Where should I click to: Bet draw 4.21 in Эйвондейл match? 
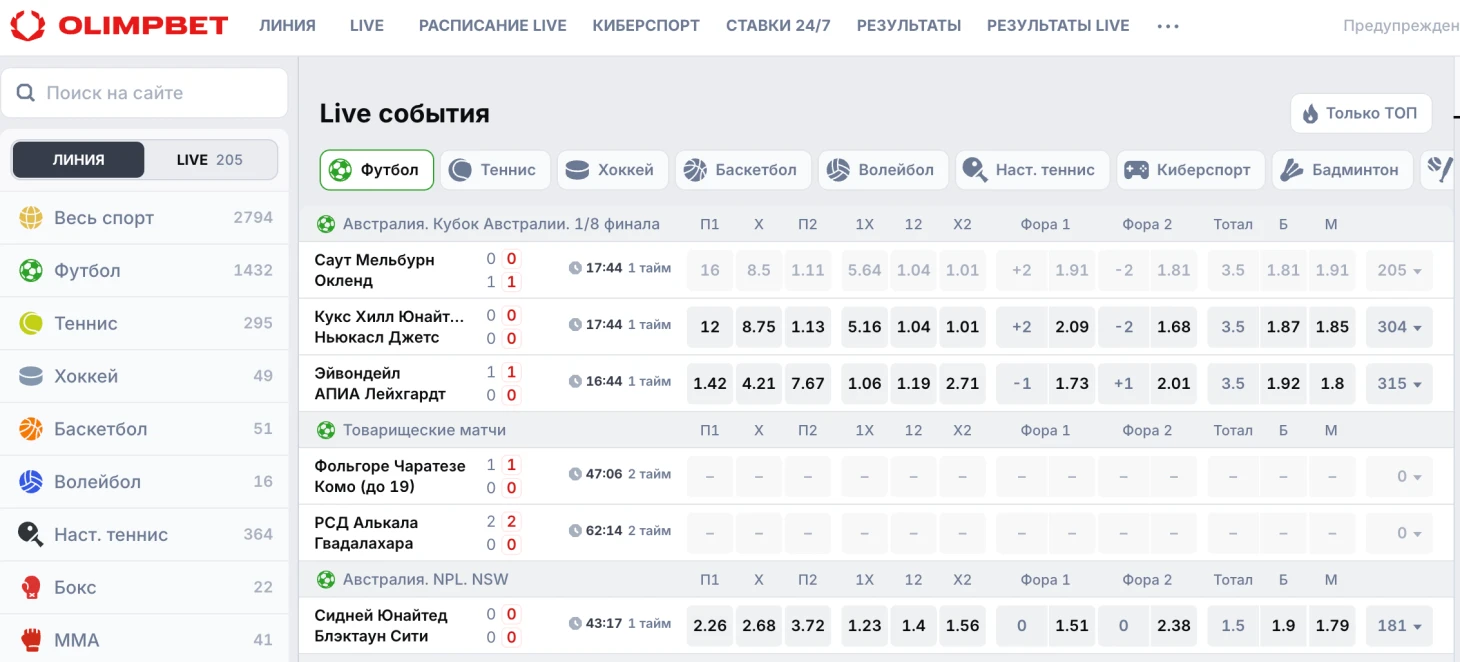click(x=759, y=383)
